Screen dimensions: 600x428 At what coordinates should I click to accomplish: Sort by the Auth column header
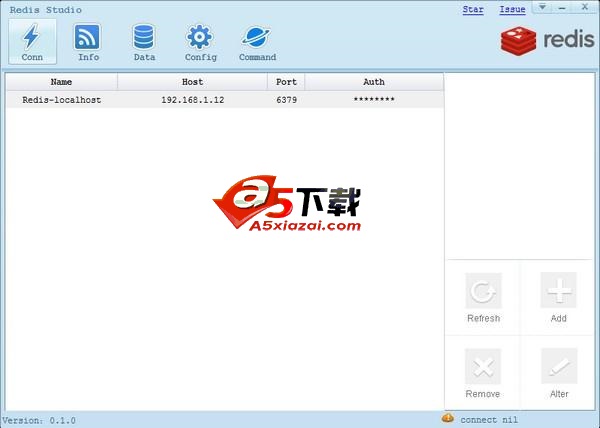pyautogui.click(x=374, y=82)
